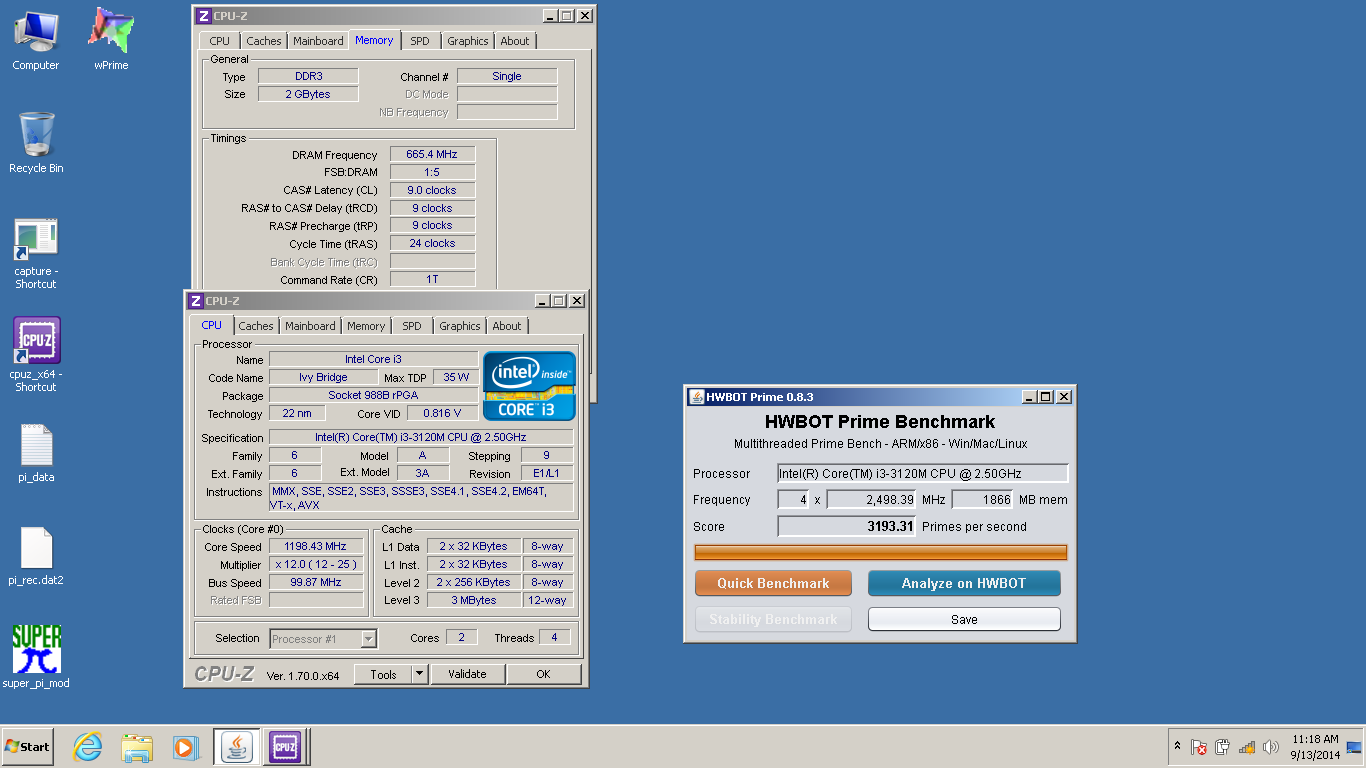Select the wPrime desktop icon

[111, 40]
